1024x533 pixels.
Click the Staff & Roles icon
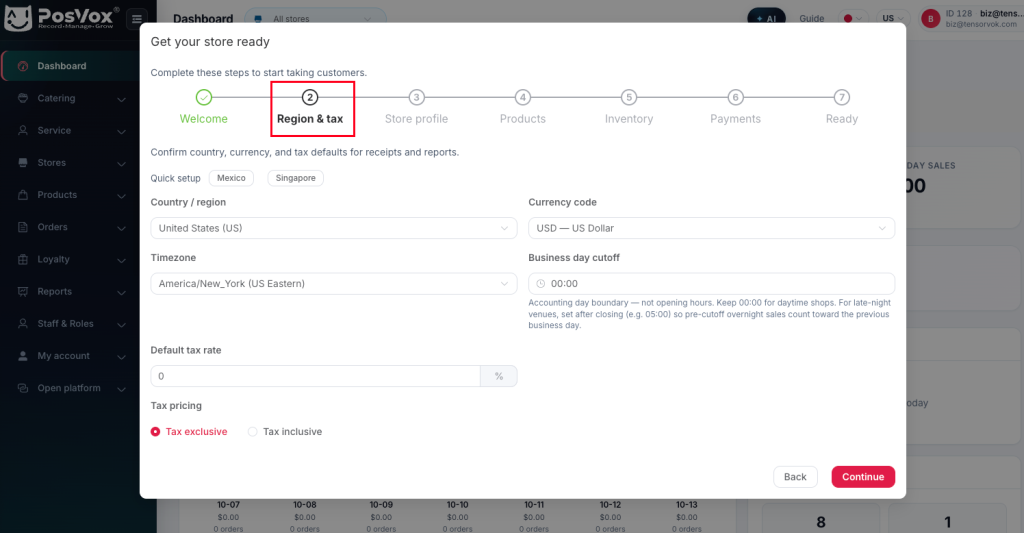click(x=23, y=323)
